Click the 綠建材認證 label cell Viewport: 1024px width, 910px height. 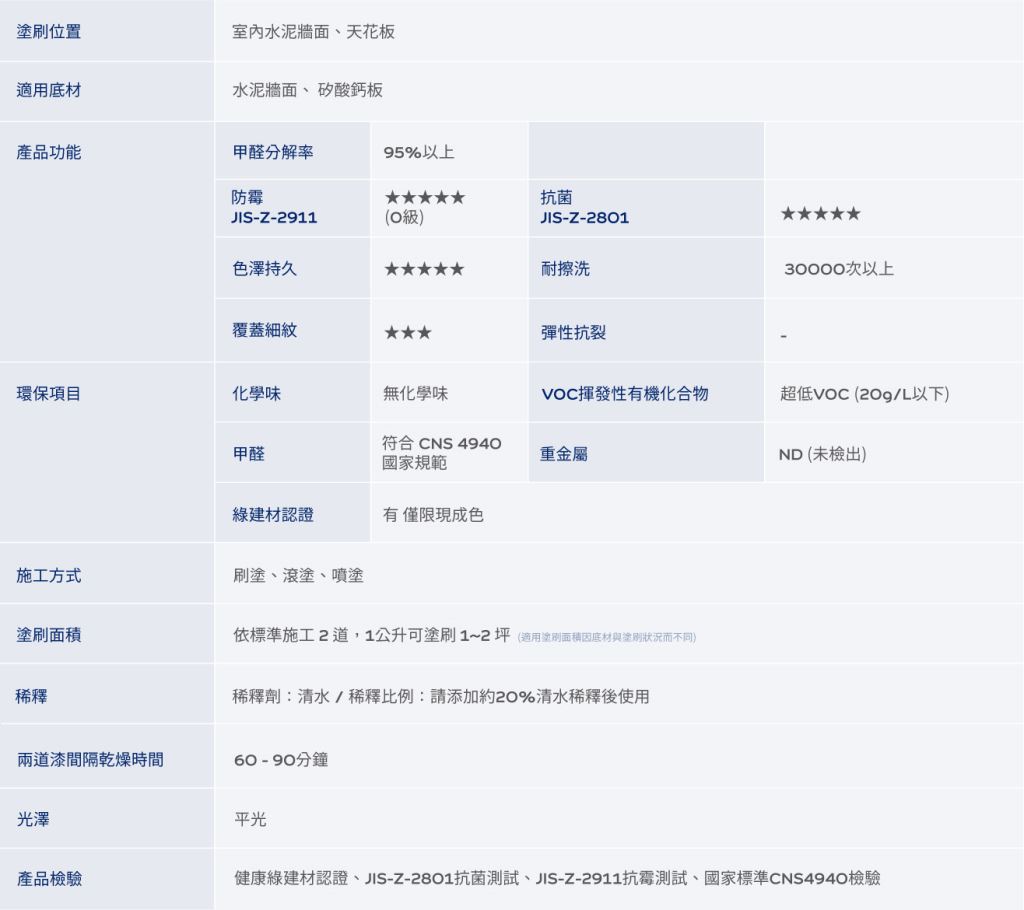pos(273,515)
